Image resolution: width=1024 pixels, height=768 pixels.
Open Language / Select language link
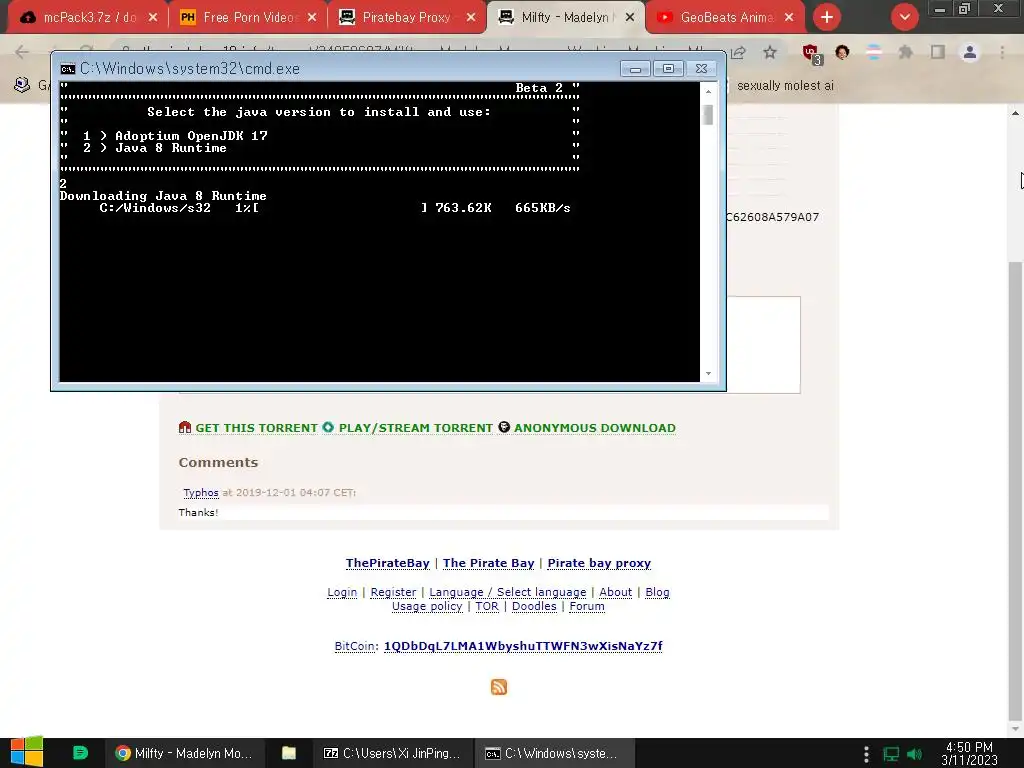coord(507,592)
